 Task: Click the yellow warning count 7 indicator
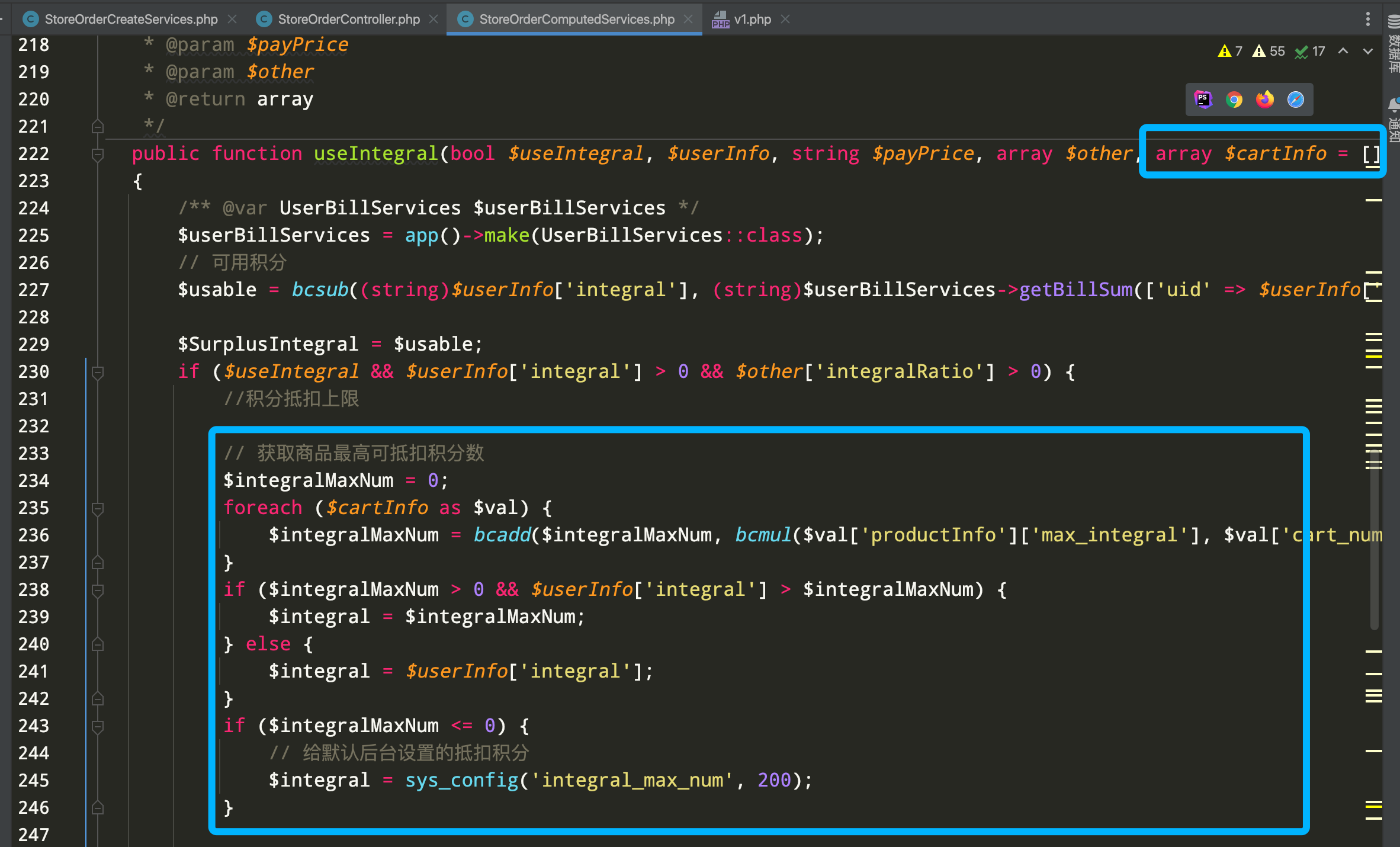pos(1230,52)
